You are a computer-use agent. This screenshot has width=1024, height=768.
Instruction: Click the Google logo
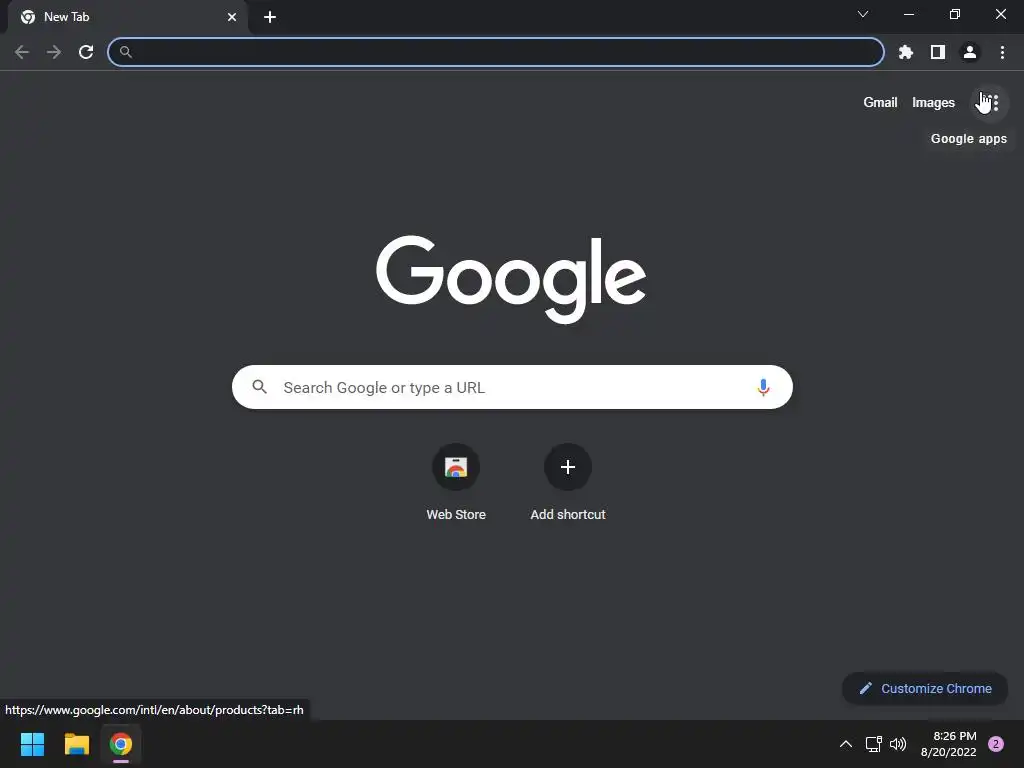511,279
